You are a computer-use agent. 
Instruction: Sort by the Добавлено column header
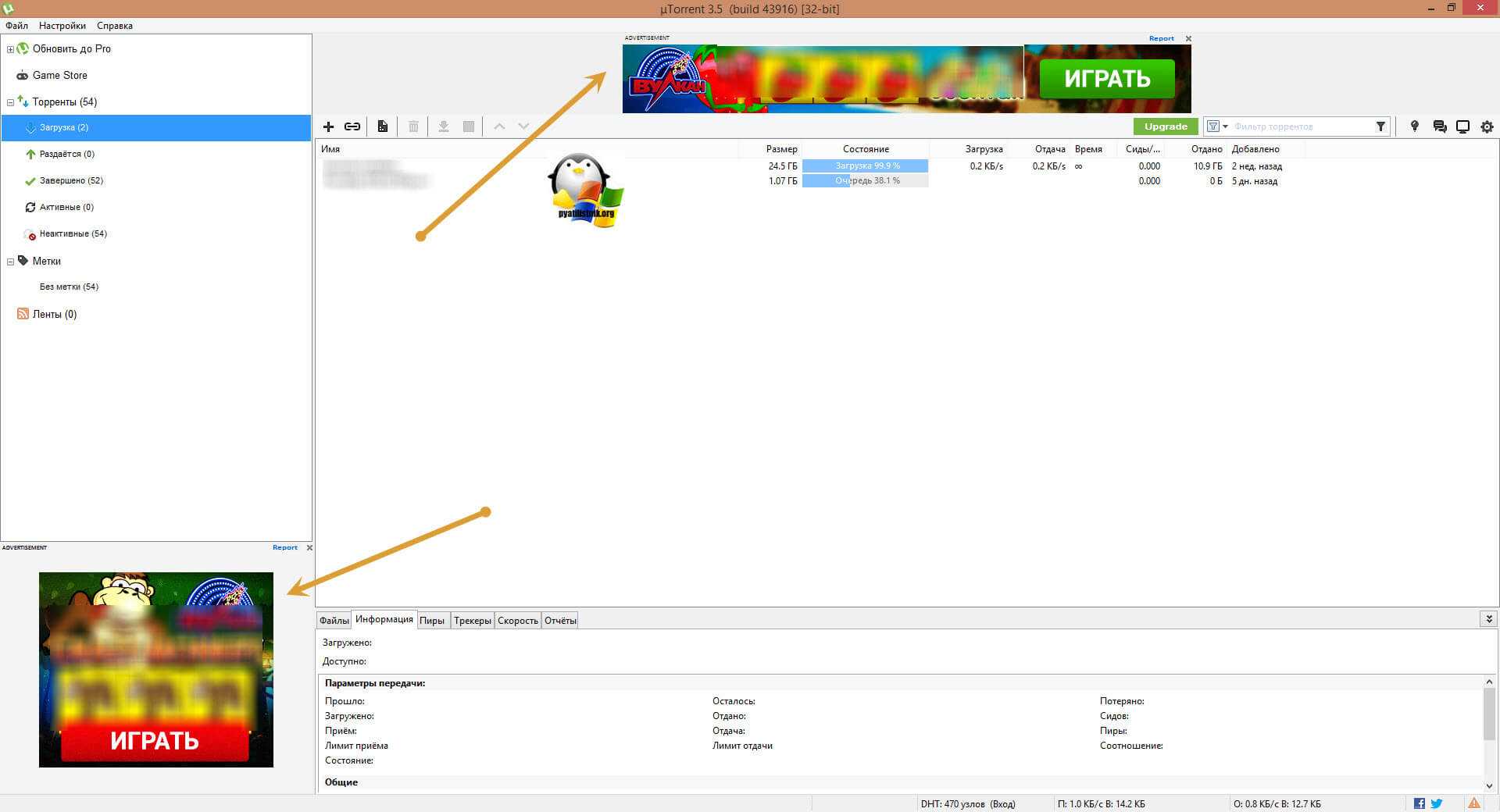[x=1255, y=149]
